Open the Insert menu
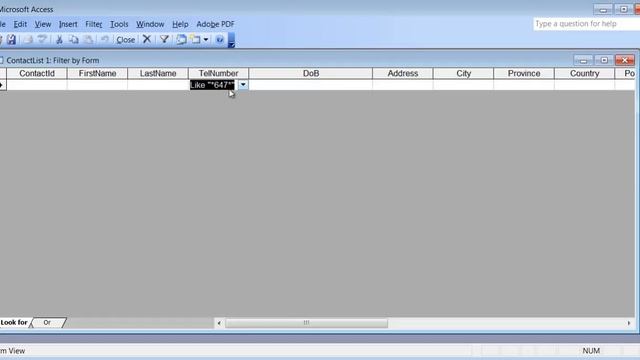This screenshot has height=360, width=640. point(68,24)
